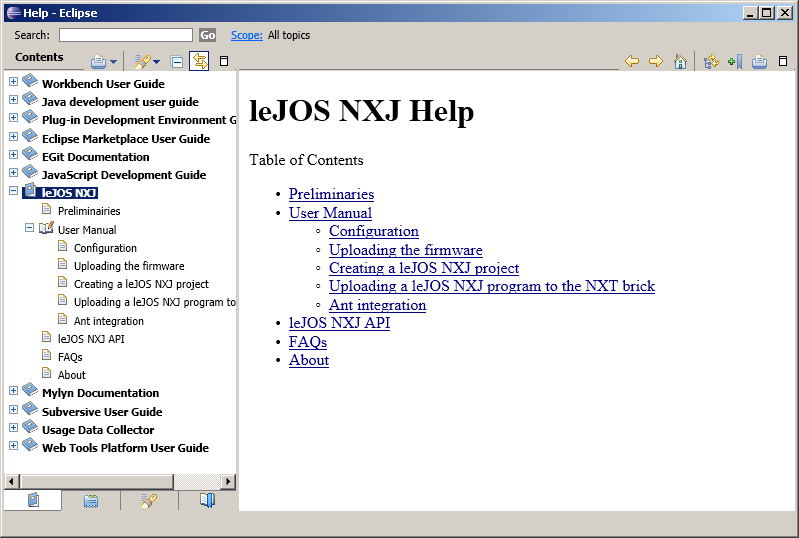Click the Eclipse icon in title bar
799x538 pixels.
point(14,13)
